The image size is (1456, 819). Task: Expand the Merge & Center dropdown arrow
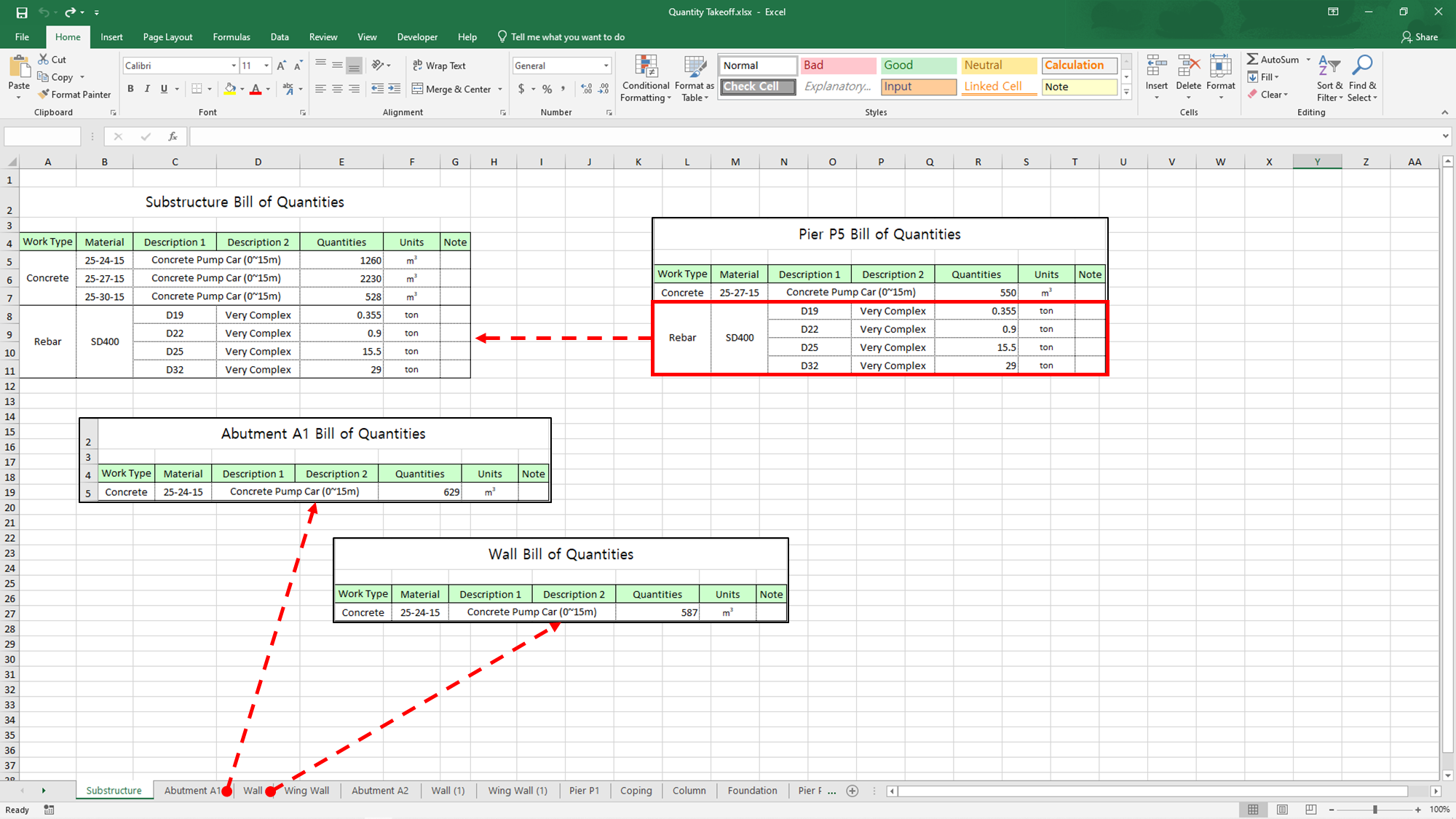(x=500, y=89)
